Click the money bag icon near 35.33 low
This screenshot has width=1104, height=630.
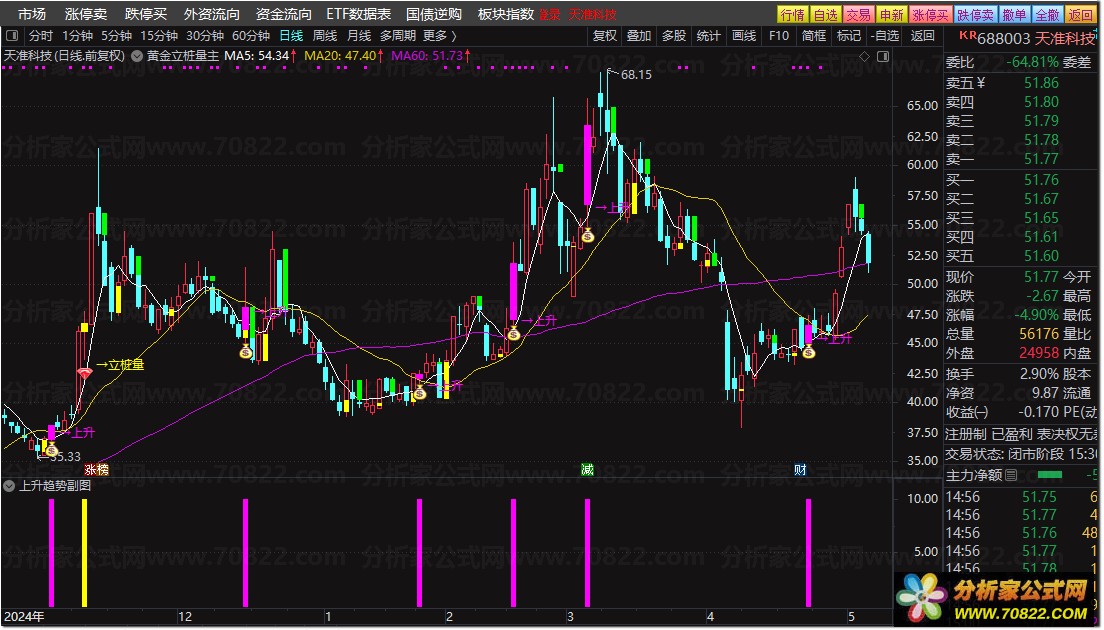(x=51, y=449)
